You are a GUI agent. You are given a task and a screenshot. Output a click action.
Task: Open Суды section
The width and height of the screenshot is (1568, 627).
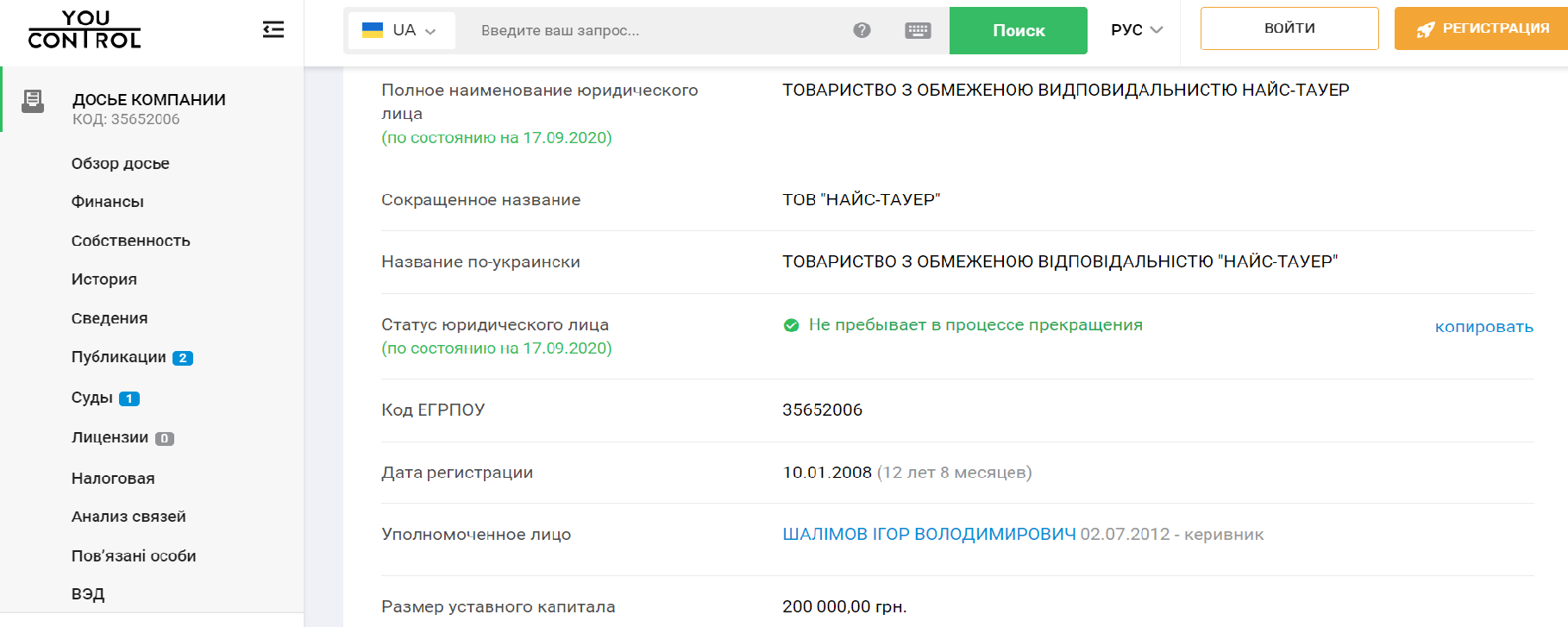91,398
